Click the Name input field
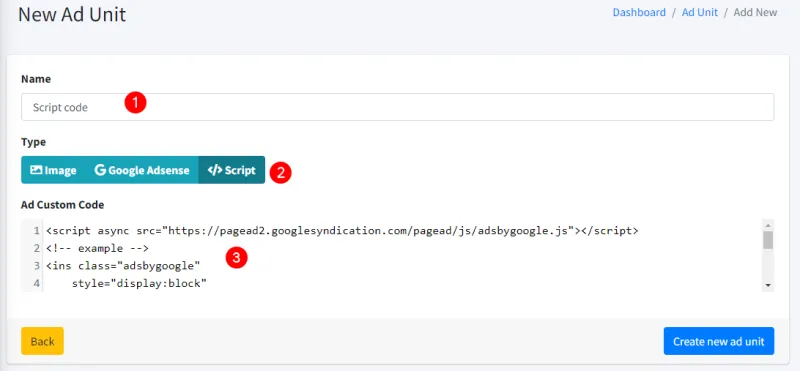 [397, 107]
